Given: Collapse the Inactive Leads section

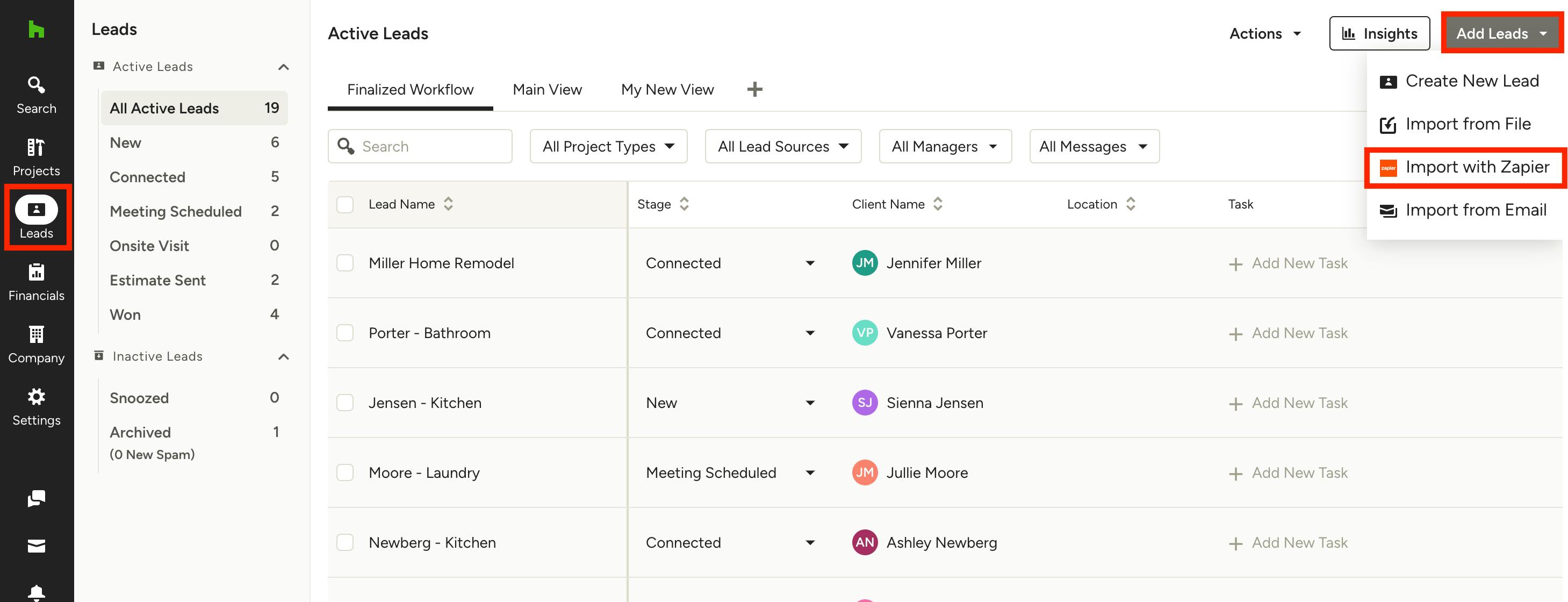Looking at the screenshot, I should [x=283, y=357].
